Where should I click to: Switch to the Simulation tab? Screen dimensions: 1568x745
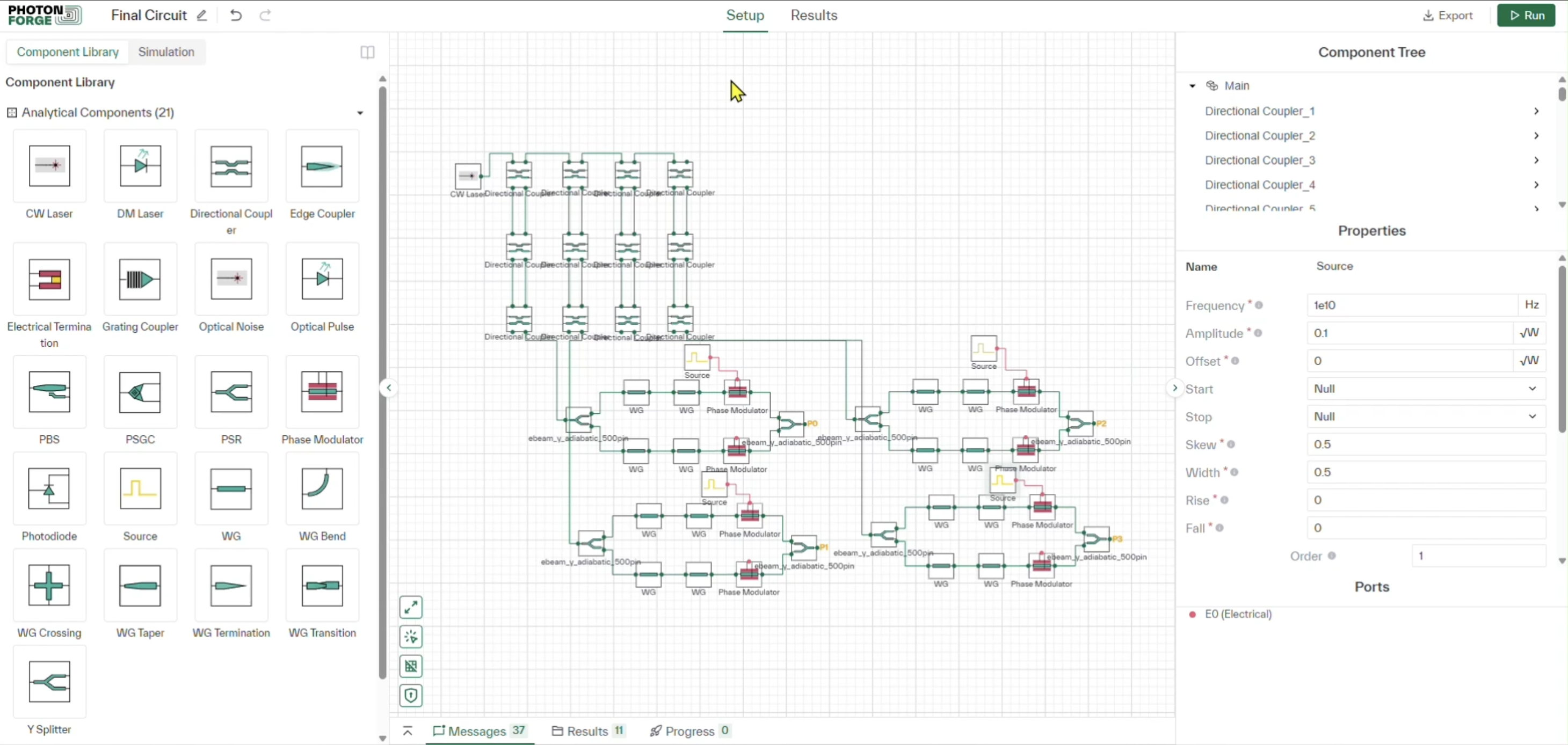click(x=166, y=52)
